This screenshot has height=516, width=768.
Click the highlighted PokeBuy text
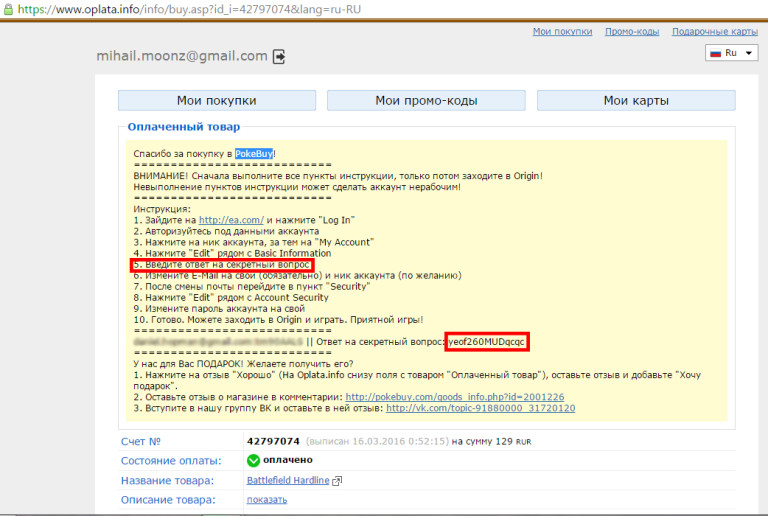[254, 154]
